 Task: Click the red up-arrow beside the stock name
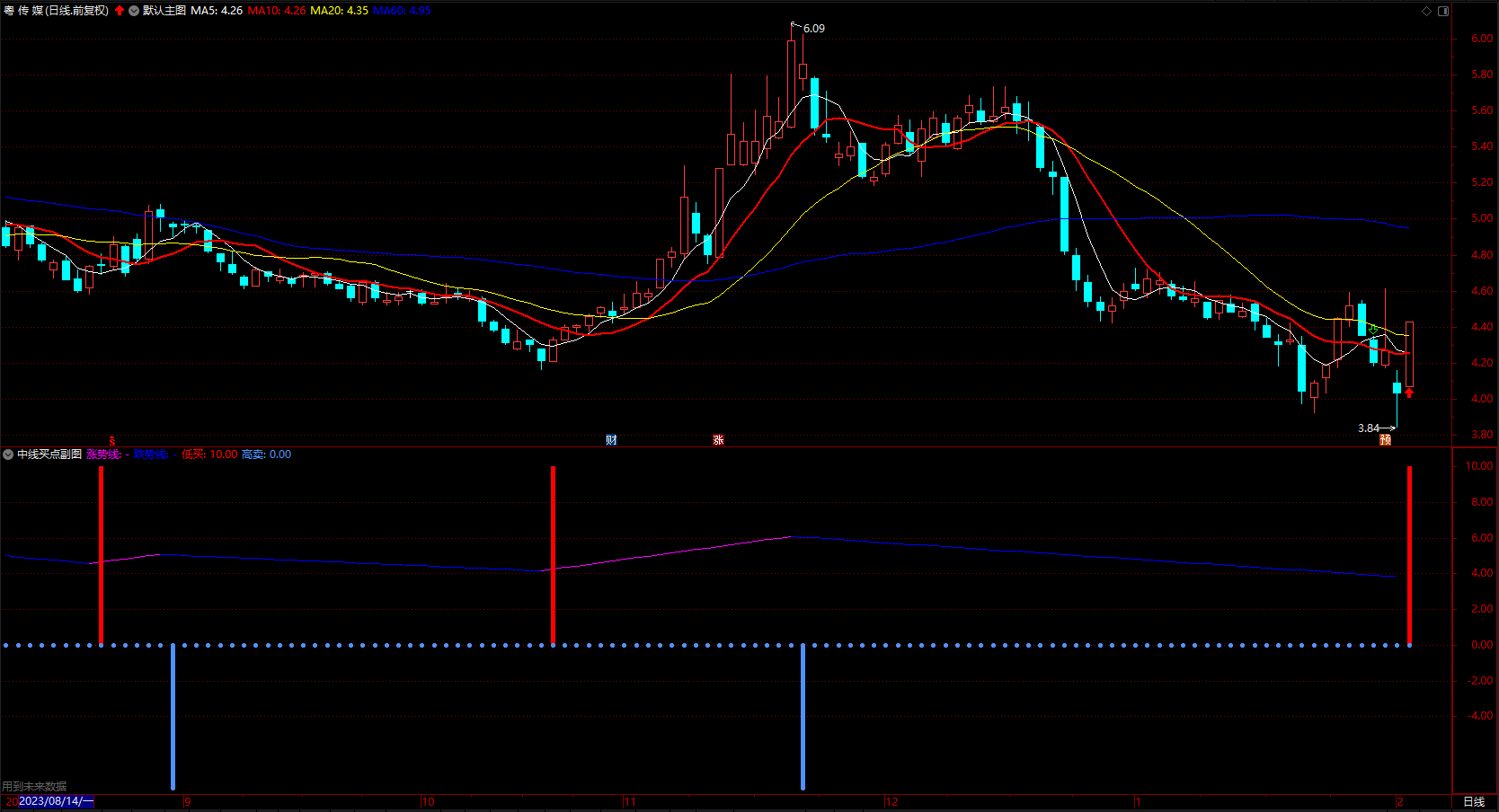coord(120,11)
